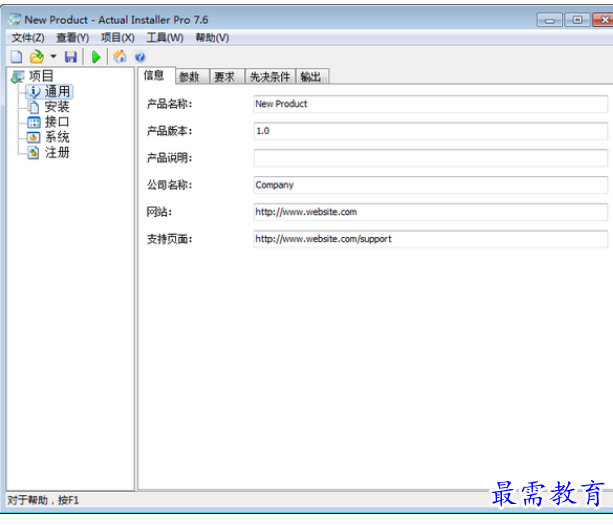This screenshot has height=525, width=613.
Task: Click the info icon beside 通用
Action: coord(34,91)
